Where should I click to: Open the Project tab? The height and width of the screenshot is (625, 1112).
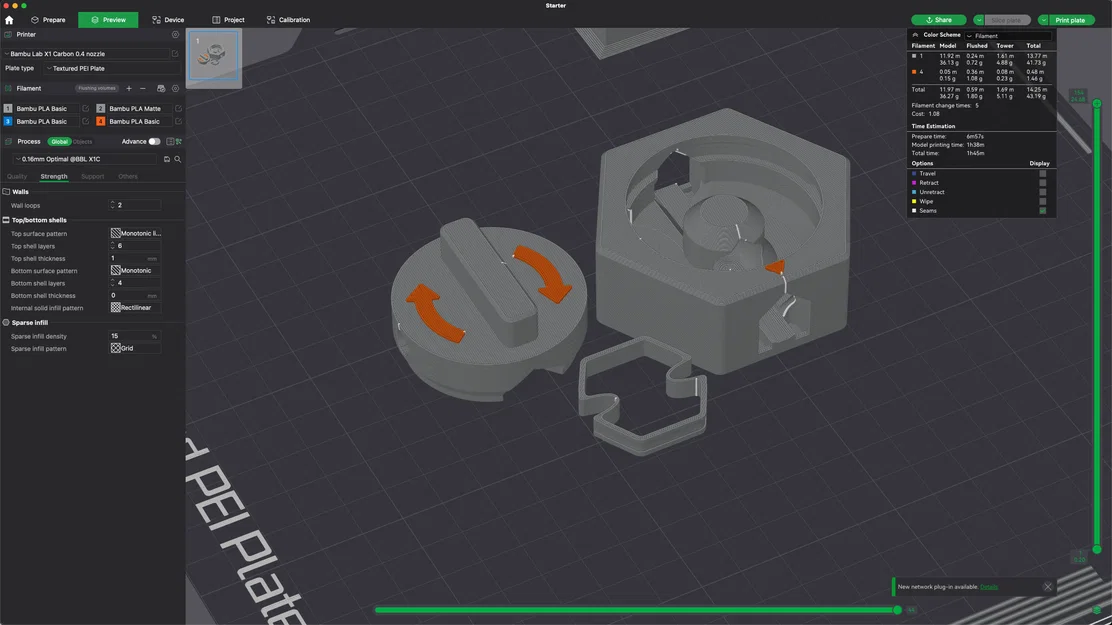point(228,20)
